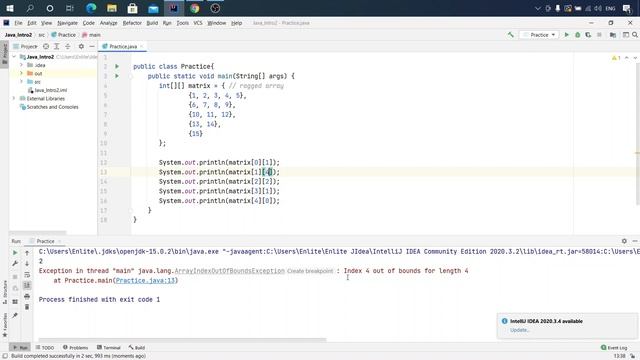This screenshot has height=360, width=640.
Task: Pin the Run tab
Action: (15, 315)
